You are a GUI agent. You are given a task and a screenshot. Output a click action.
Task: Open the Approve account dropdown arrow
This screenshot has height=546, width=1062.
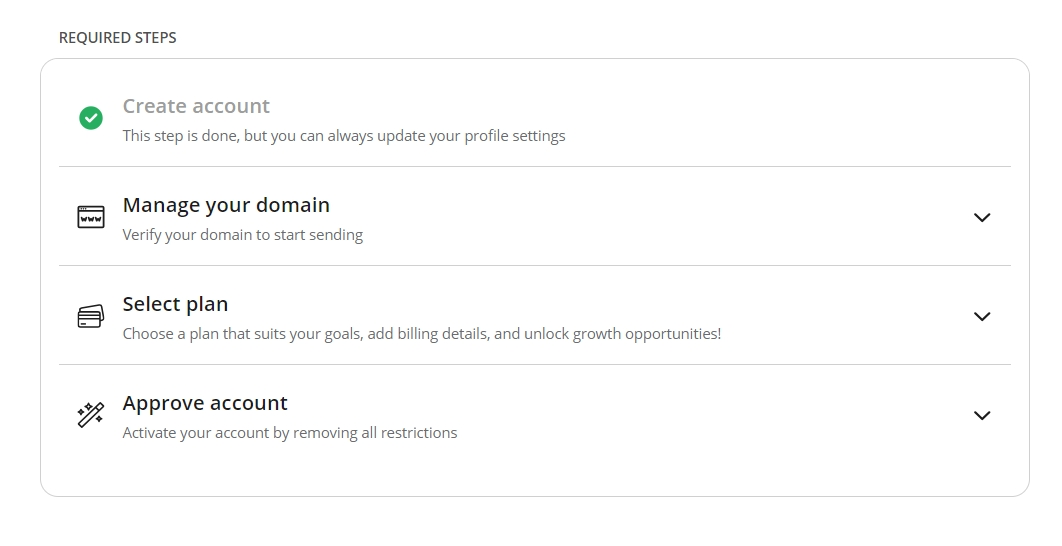point(982,415)
